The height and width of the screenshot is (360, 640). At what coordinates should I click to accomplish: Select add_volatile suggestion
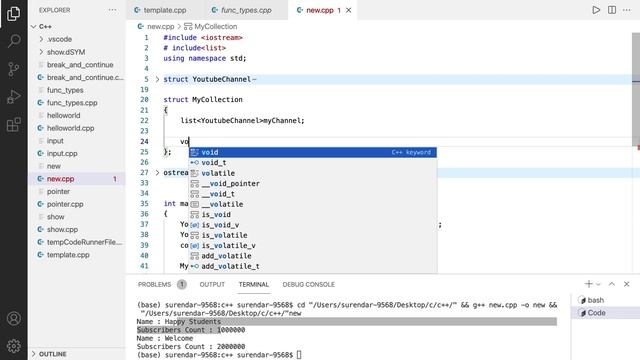pos(313,256)
